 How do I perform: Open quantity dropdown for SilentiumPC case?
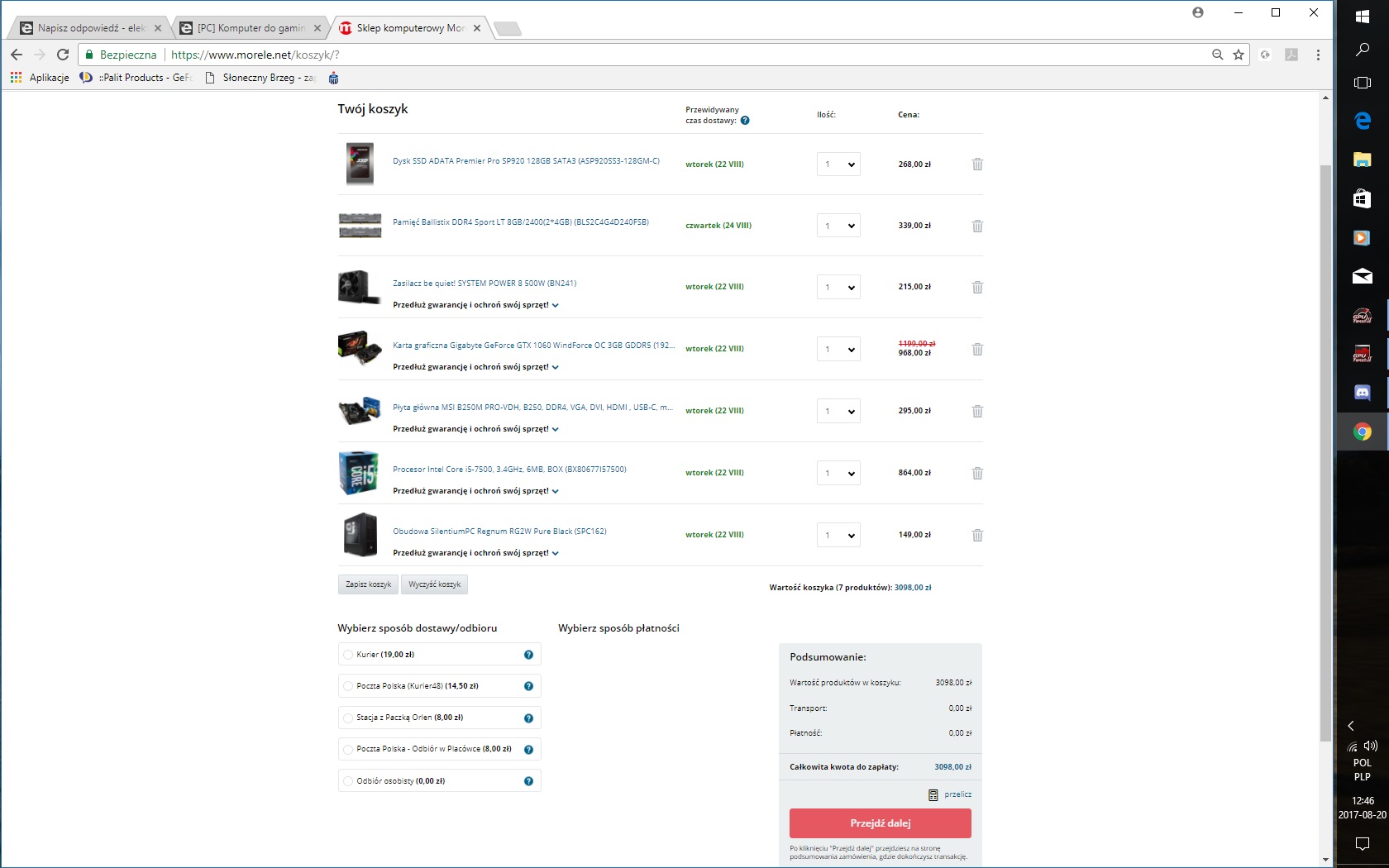(838, 535)
